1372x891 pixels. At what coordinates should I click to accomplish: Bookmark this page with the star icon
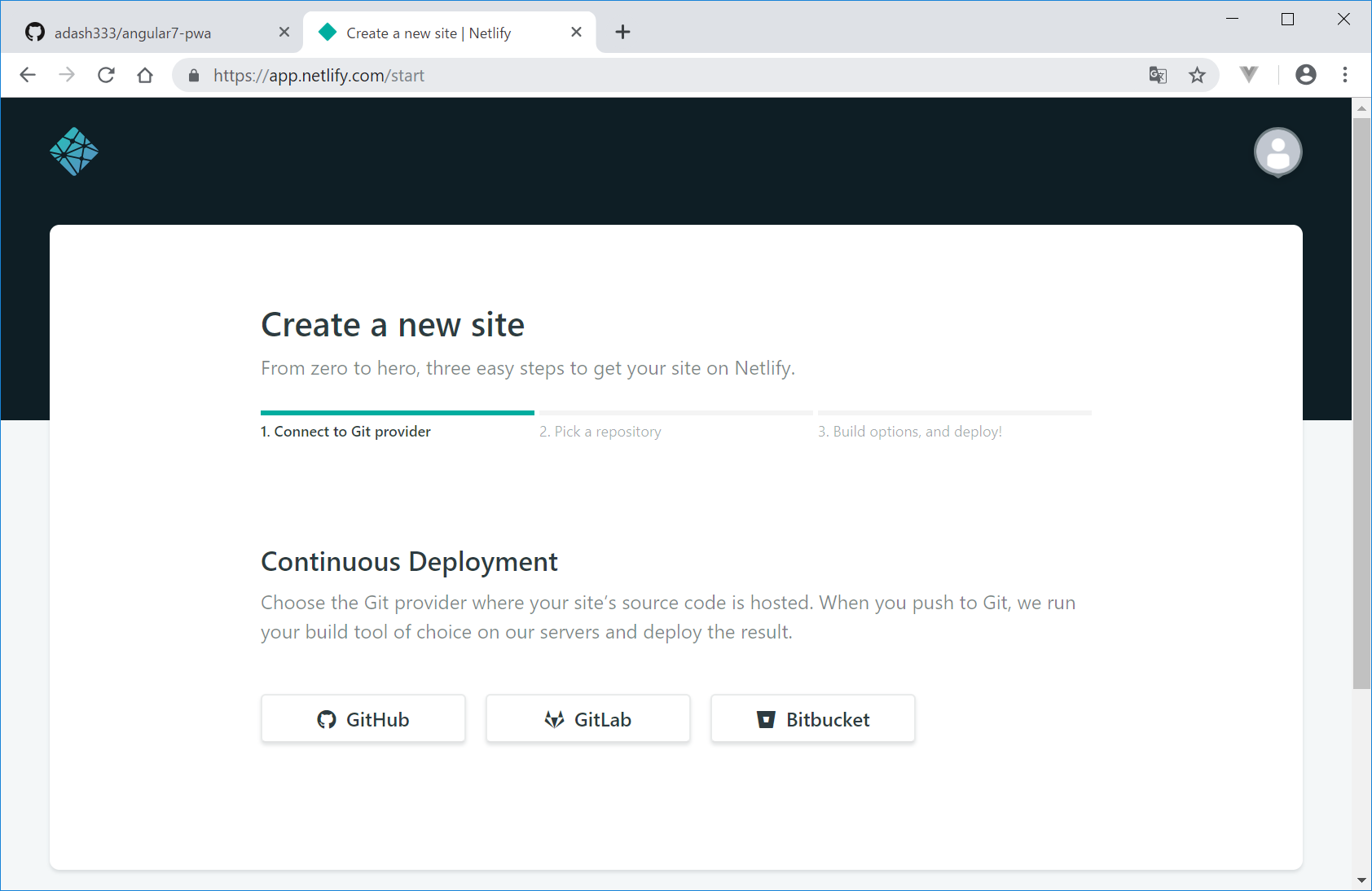[x=1197, y=75]
